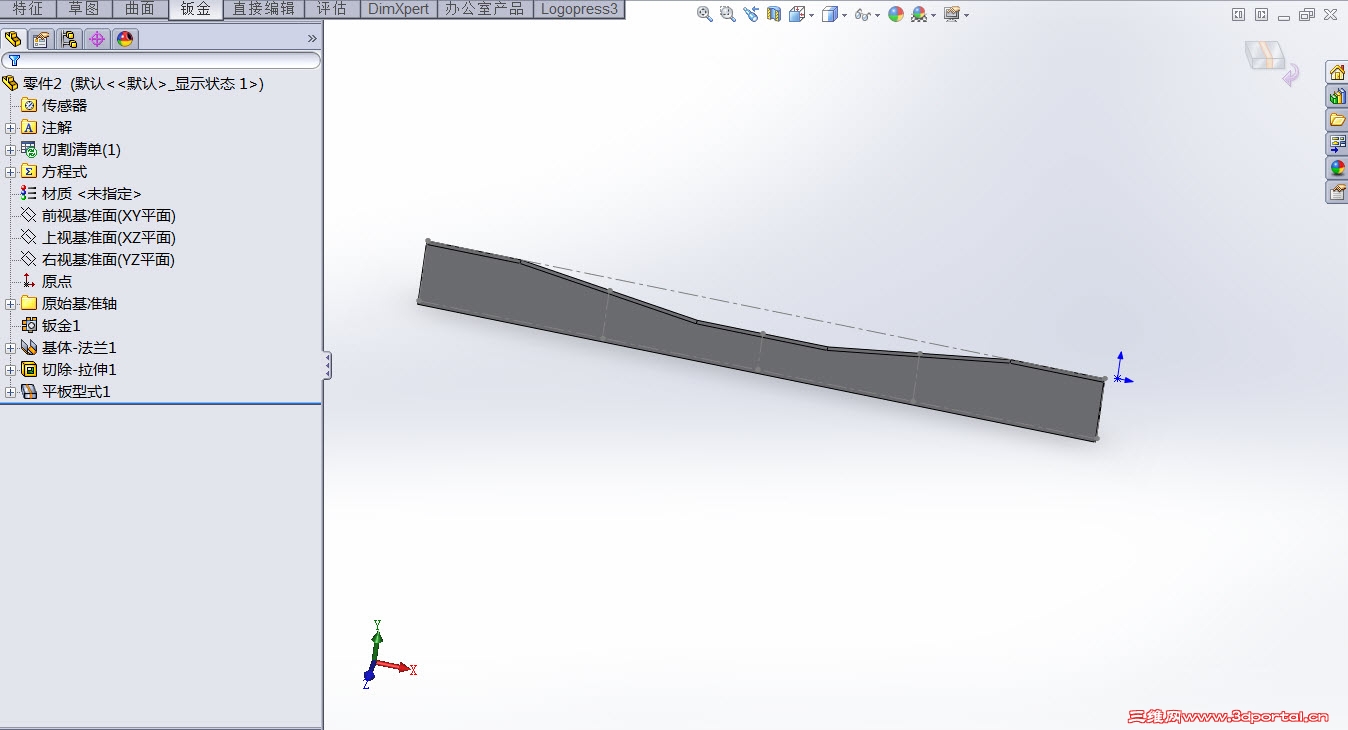
Task: Open 评估 ribbon tab
Action: coord(332,9)
